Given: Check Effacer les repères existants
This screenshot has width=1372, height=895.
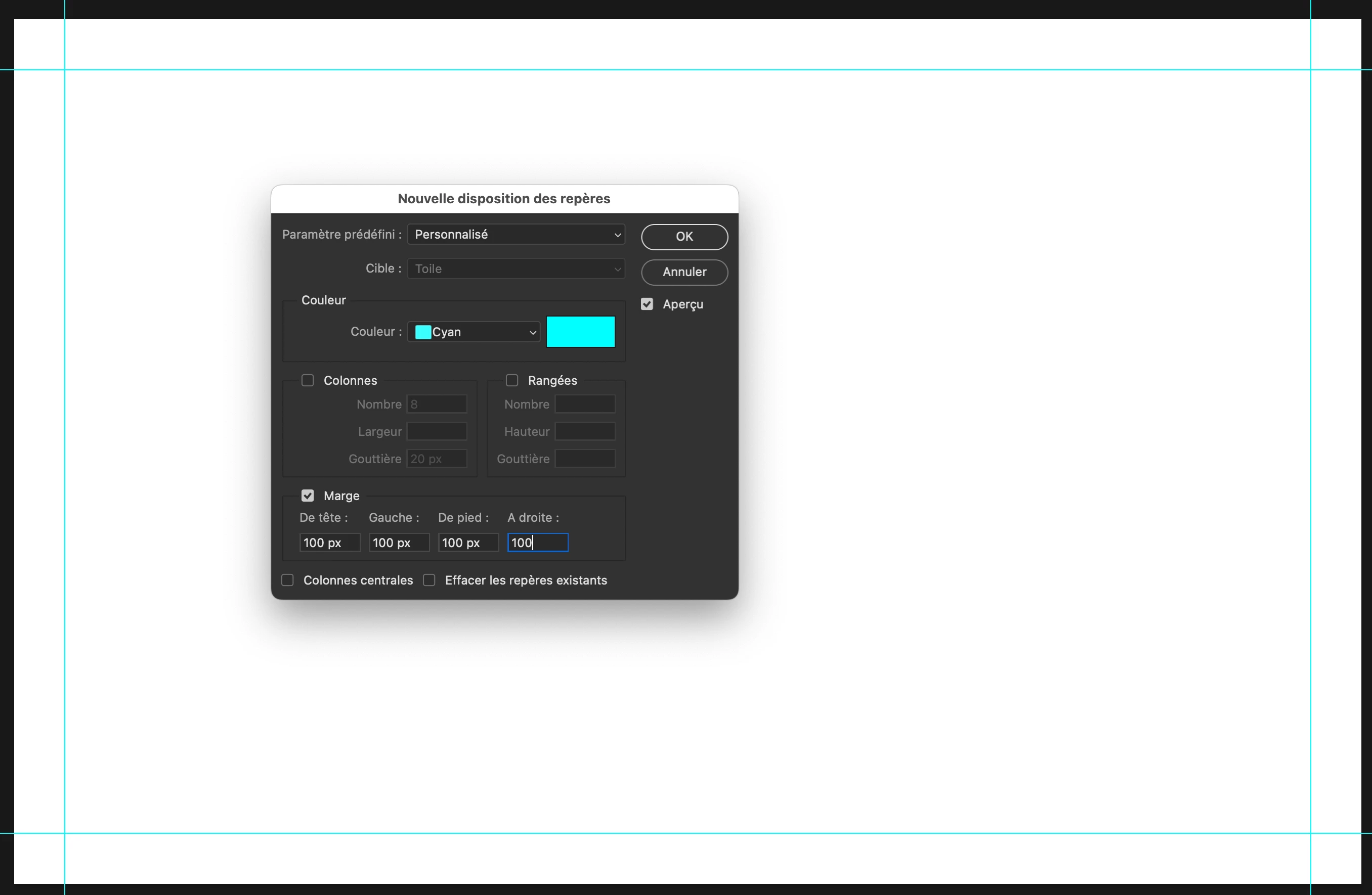Looking at the screenshot, I should coord(429,580).
